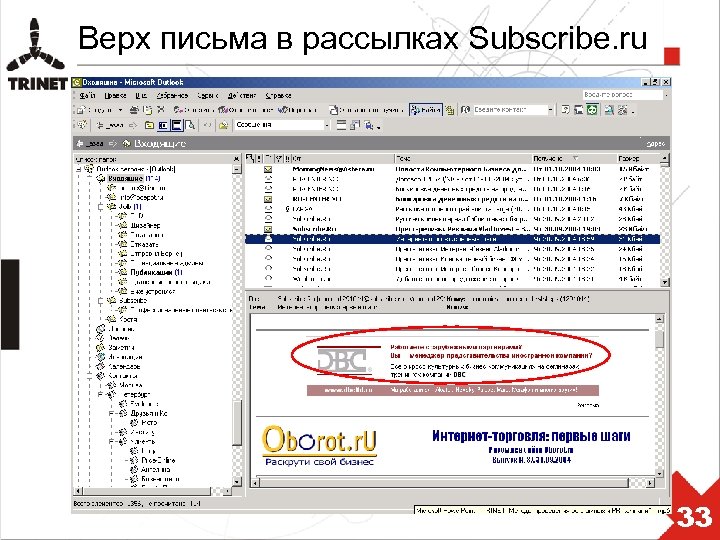Image resolution: width=720 pixels, height=540 pixels.
Task: Sort messages by the От column header
Action: [x=343, y=159]
